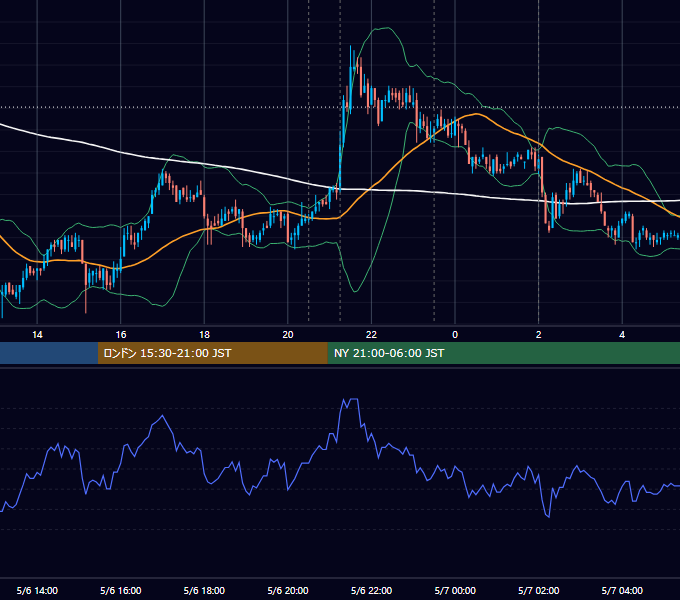Image resolution: width=680 pixels, height=600 pixels.
Task: Click the NY 21:00-06:00 JST session bar
Action: tap(503, 353)
